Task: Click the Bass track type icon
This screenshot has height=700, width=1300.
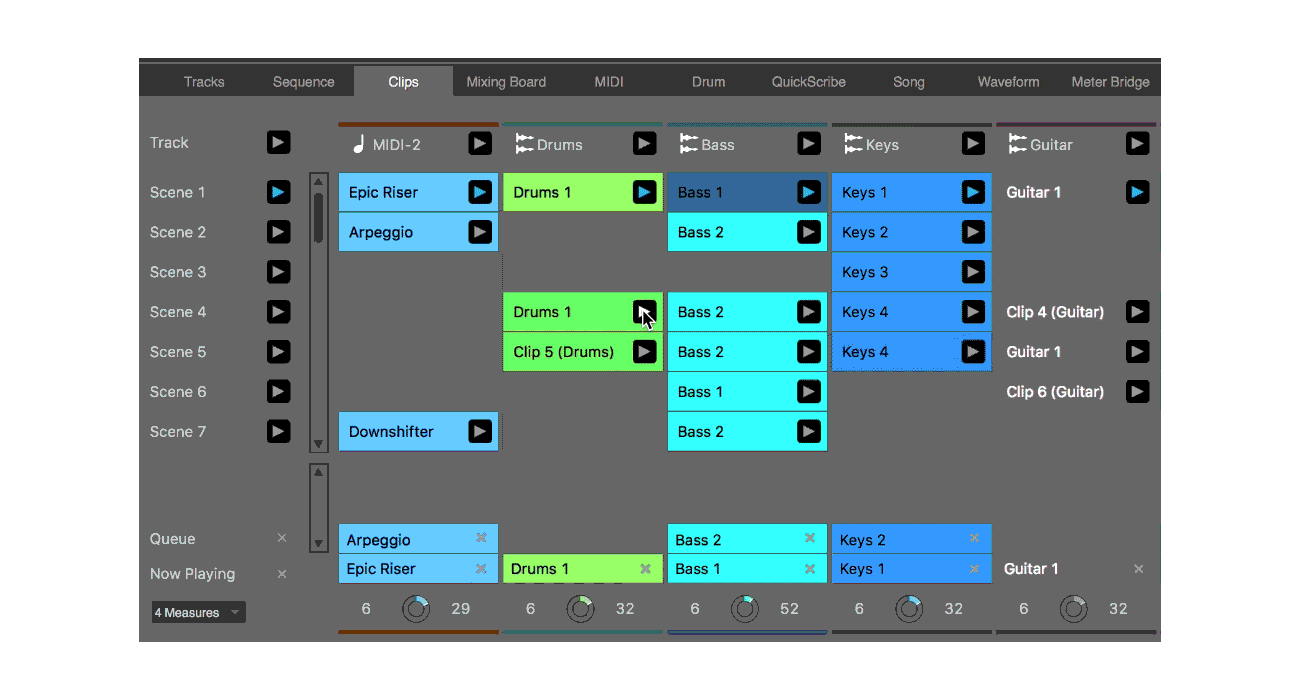Action: point(688,144)
